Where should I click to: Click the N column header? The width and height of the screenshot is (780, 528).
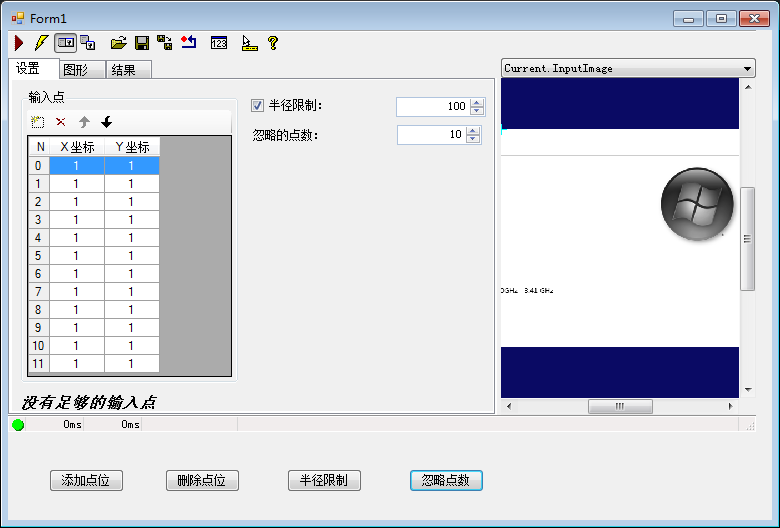point(39,147)
